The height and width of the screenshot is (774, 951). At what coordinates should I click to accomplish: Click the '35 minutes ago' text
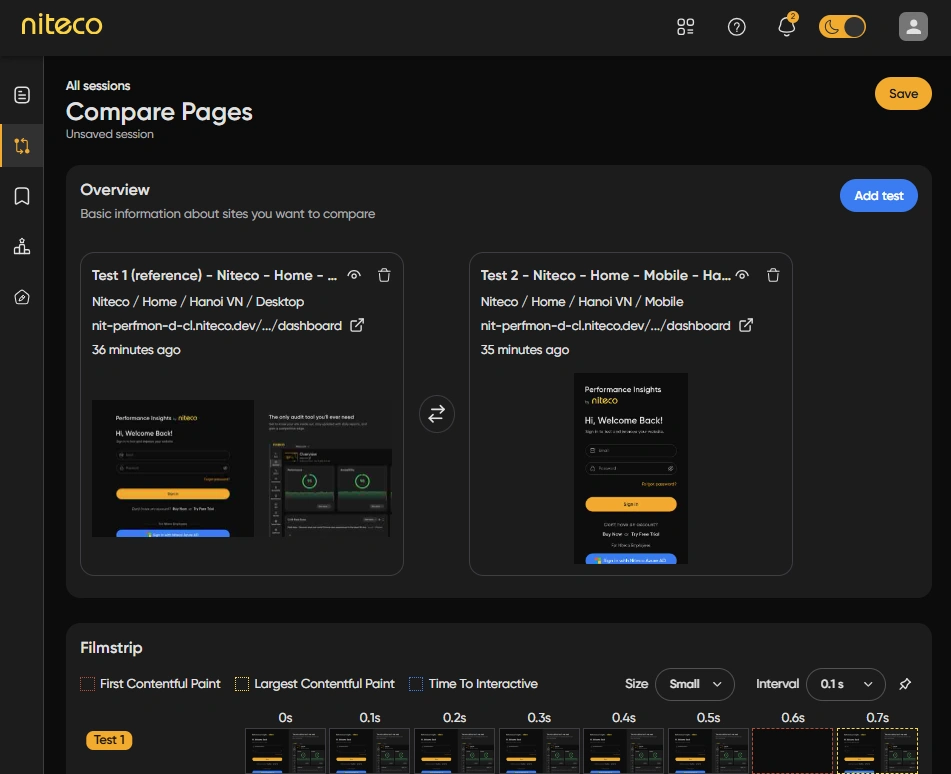[x=525, y=350]
